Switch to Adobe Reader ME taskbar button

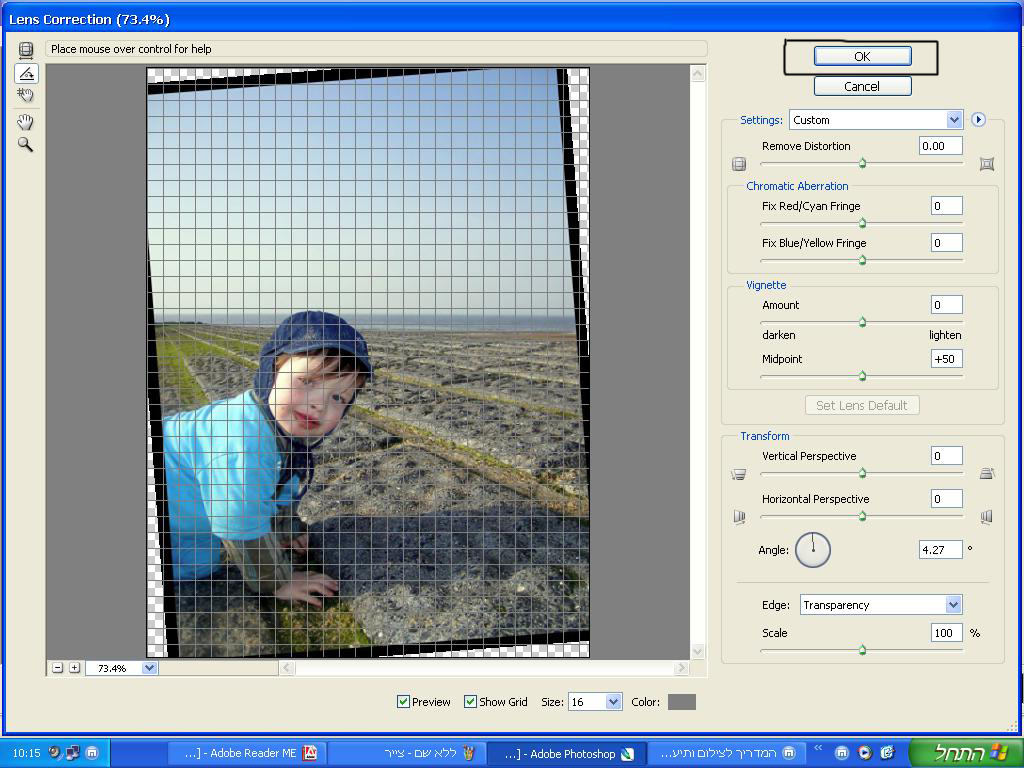247,754
